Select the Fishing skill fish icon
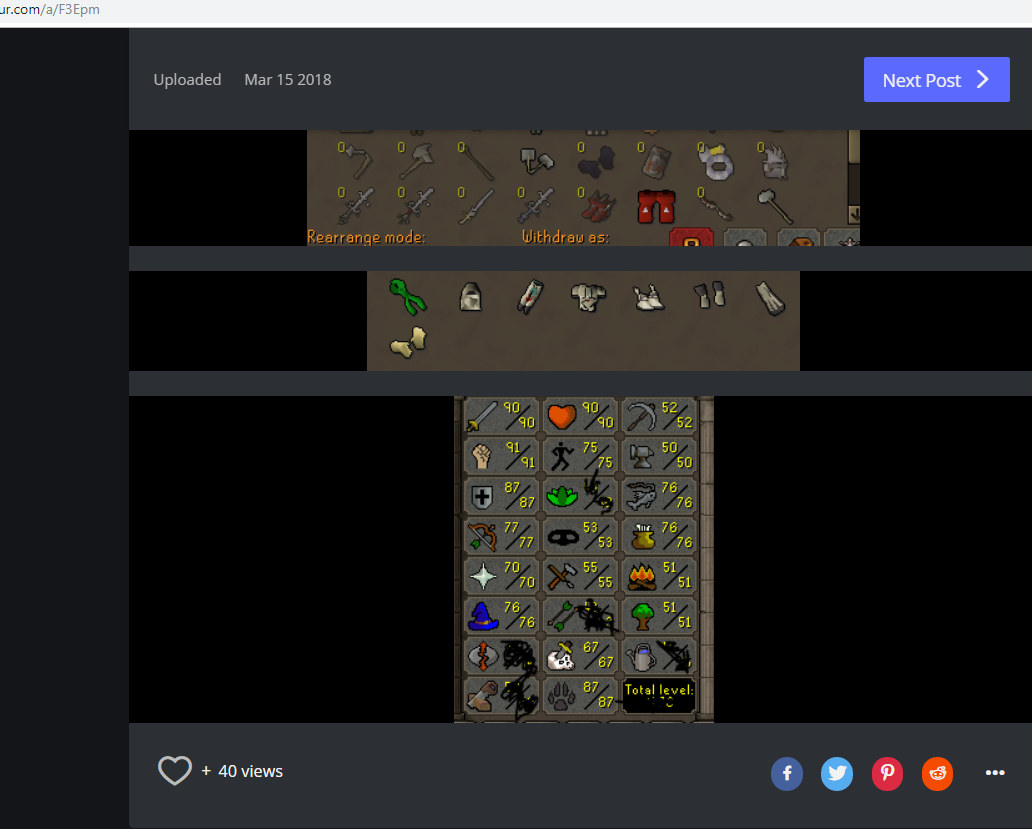The image size is (1032, 829). click(640, 497)
